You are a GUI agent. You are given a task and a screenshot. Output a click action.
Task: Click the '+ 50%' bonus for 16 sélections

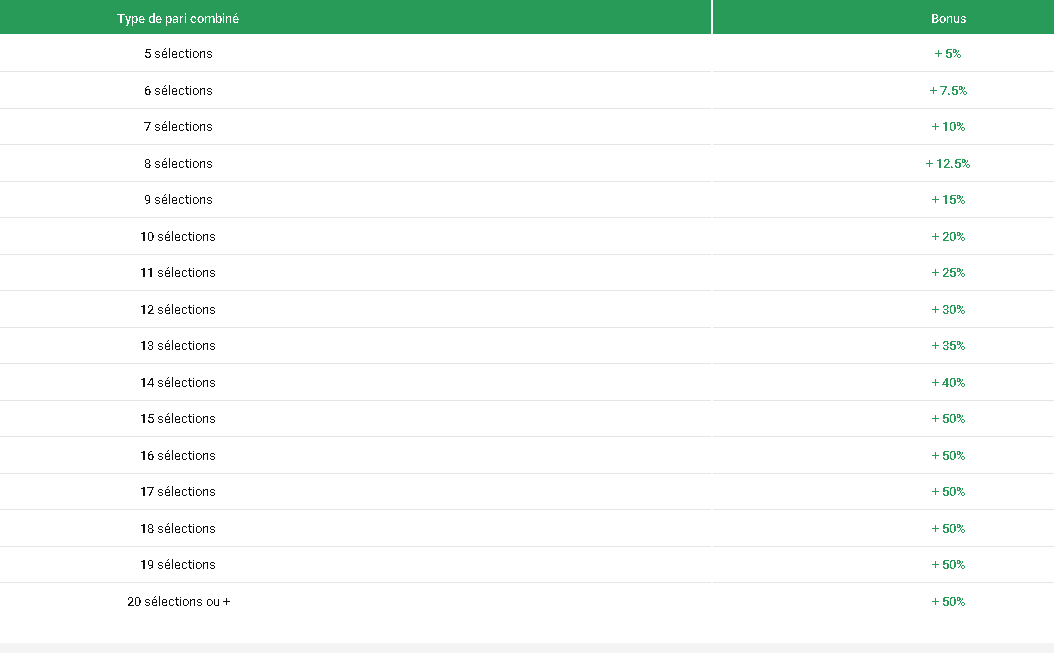[948, 455]
